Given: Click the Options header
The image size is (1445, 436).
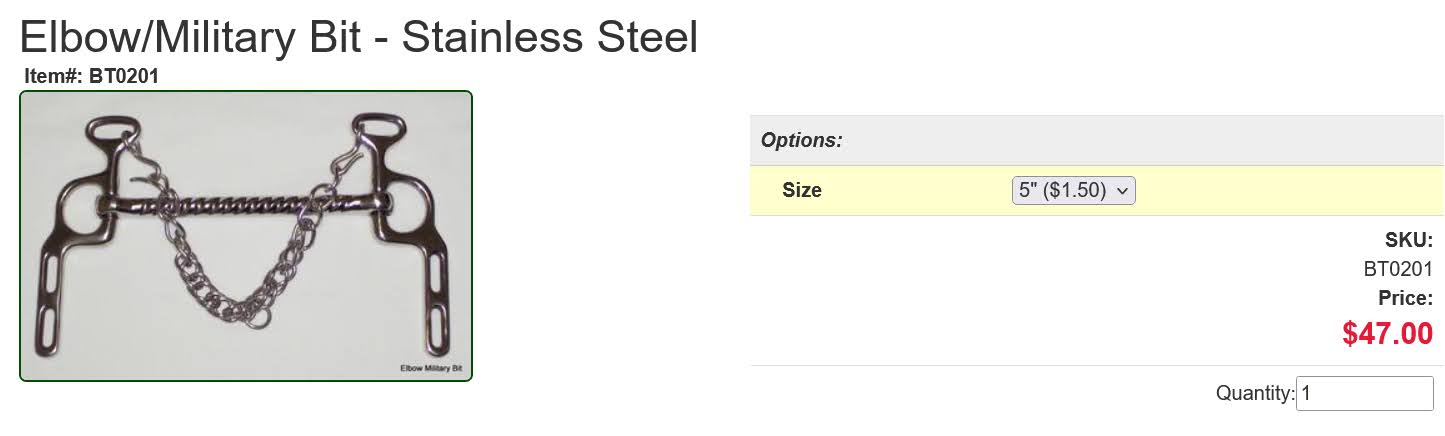Looking at the screenshot, I should (x=802, y=140).
